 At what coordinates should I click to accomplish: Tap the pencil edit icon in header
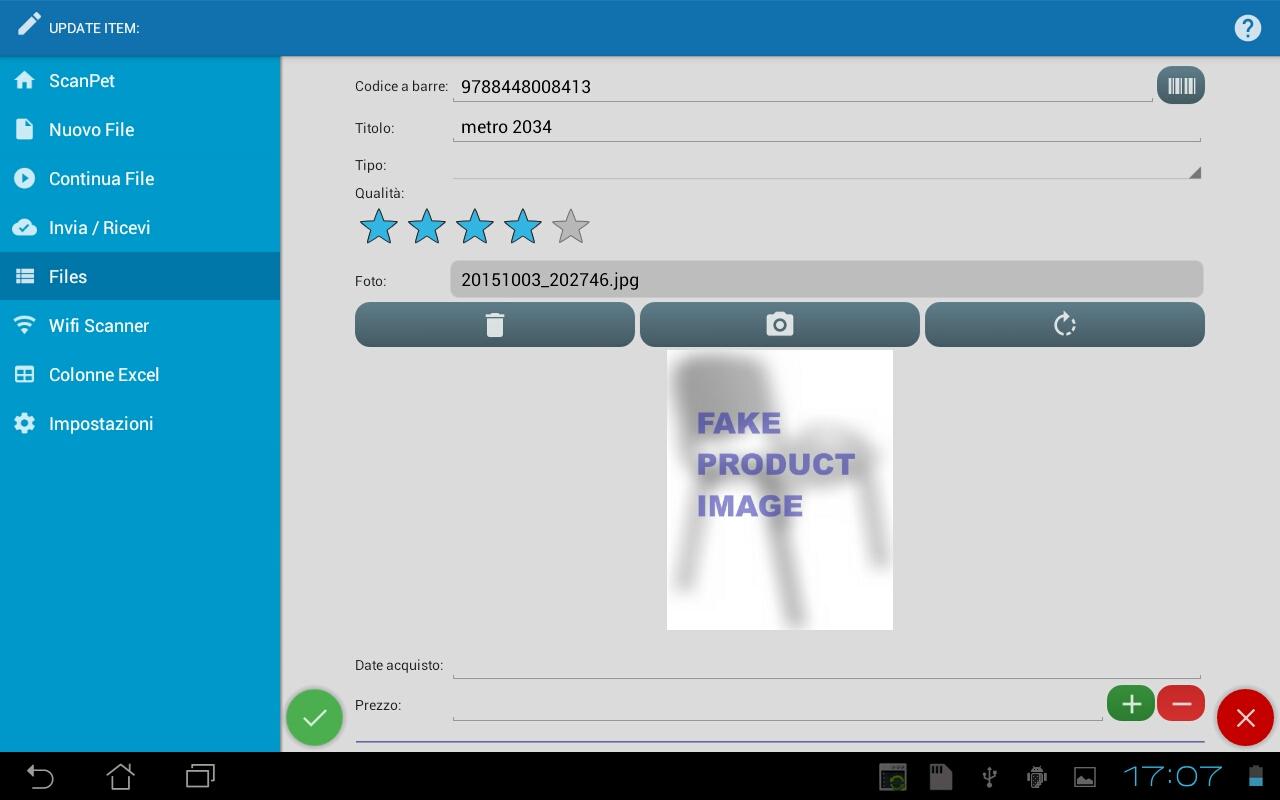point(28,24)
